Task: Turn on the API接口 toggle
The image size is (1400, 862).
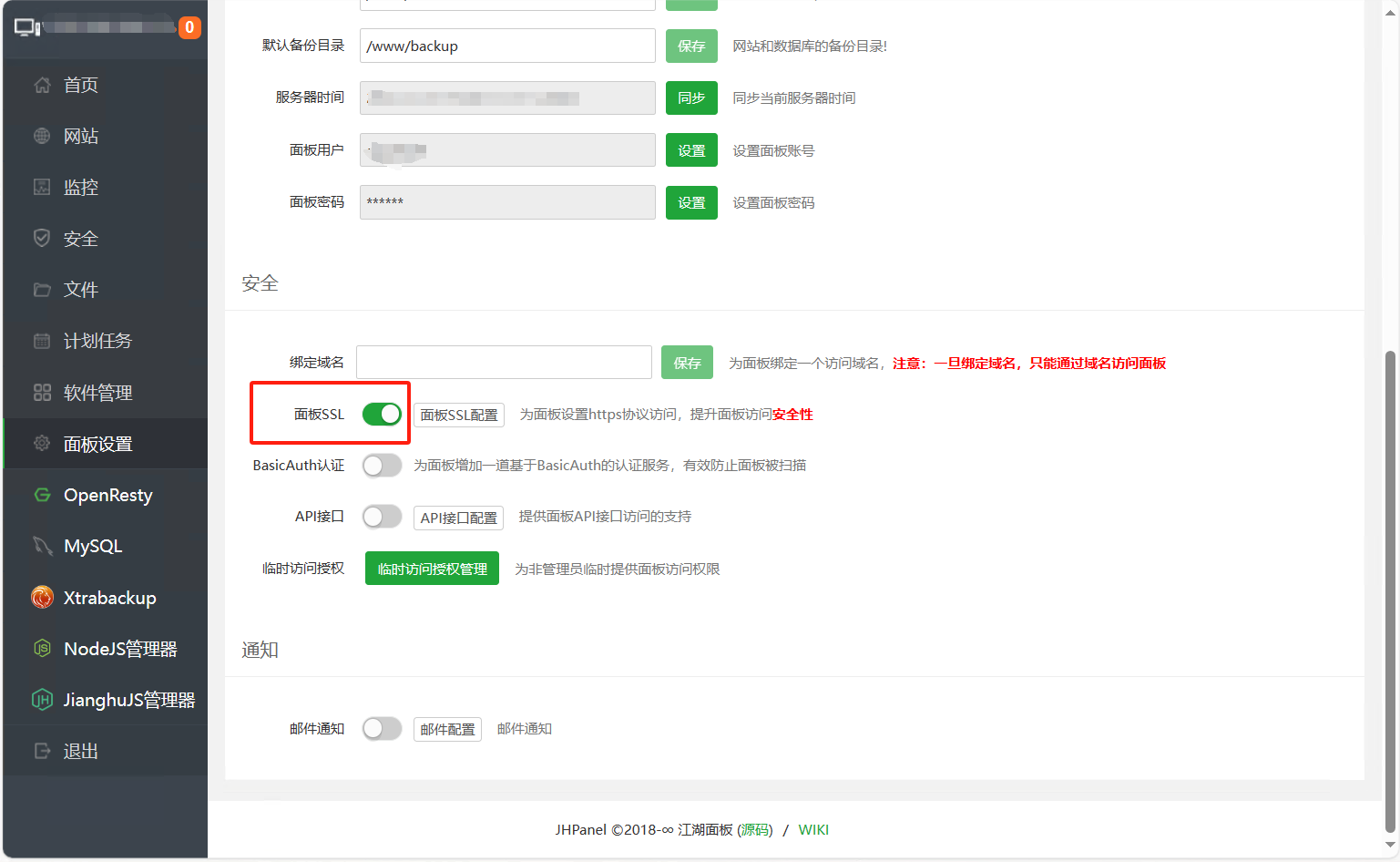Action: pyautogui.click(x=382, y=516)
